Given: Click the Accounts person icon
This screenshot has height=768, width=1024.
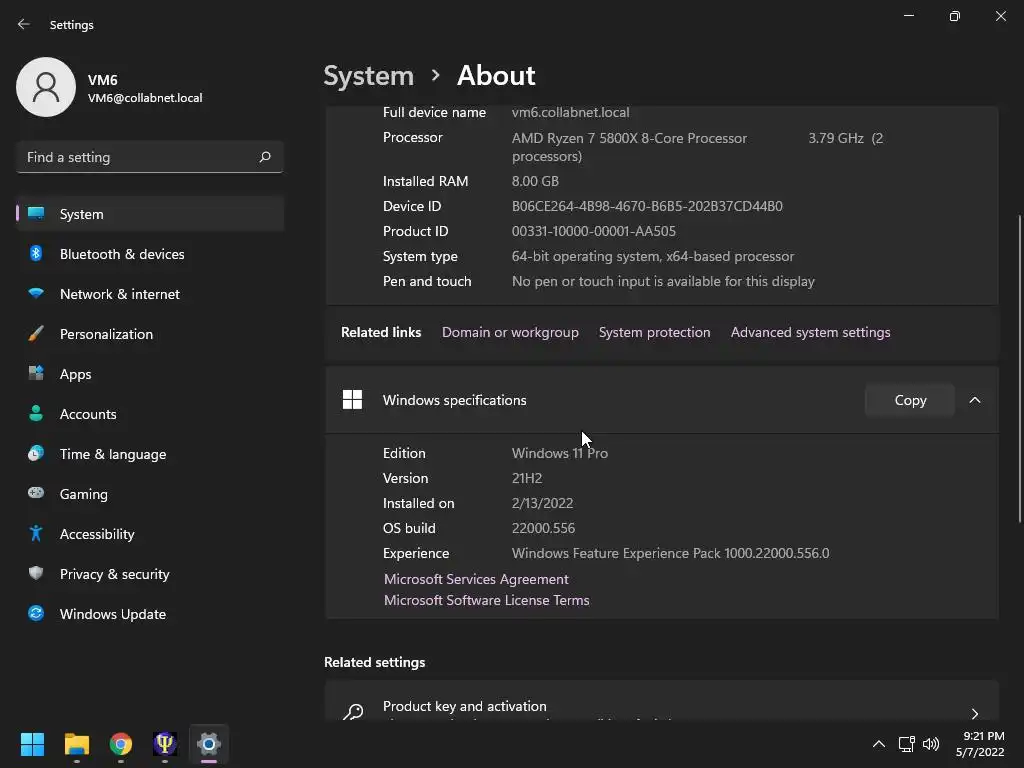Looking at the screenshot, I should 36,413.
